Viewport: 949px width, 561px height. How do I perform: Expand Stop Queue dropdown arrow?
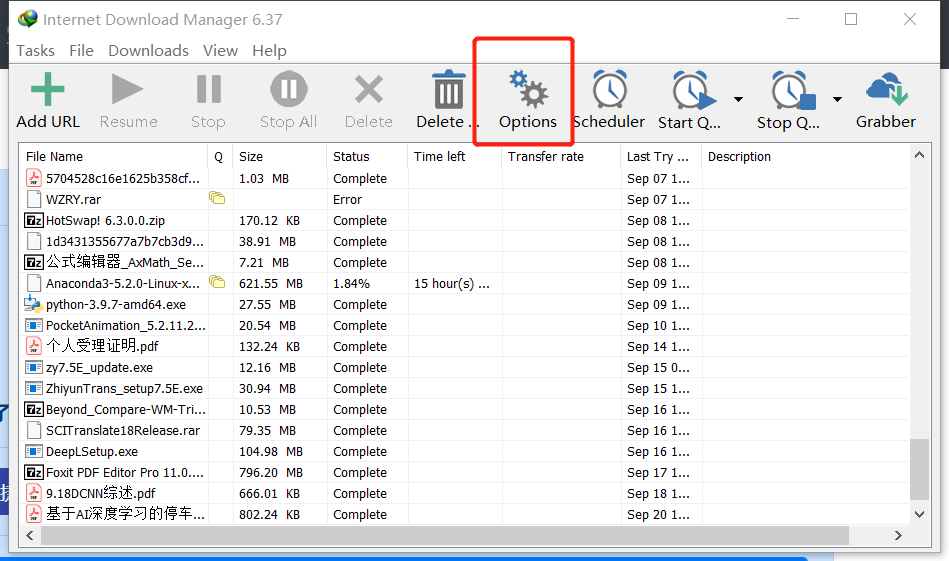838,99
